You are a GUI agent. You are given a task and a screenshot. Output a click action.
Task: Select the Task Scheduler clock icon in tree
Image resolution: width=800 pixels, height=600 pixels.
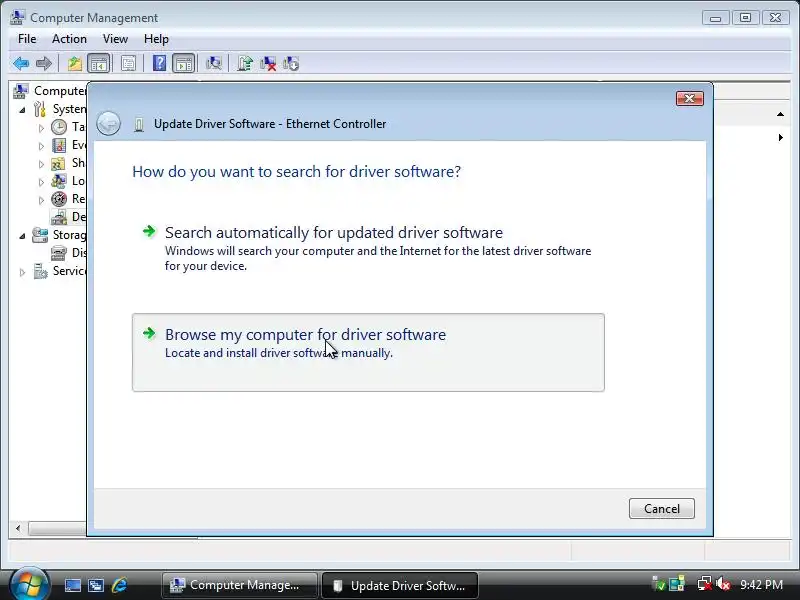point(59,127)
